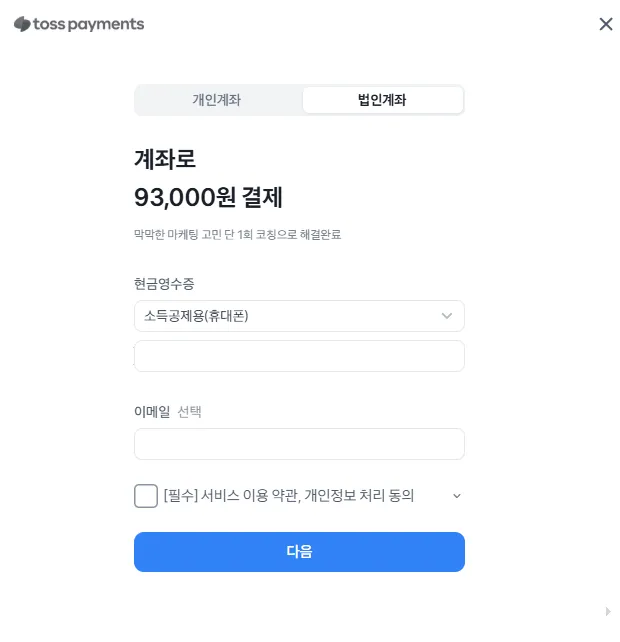Image resolution: width=620 pixels, height=642 pixels.
Task: Select the 법인계좌 tab
Action: point(382,100)
